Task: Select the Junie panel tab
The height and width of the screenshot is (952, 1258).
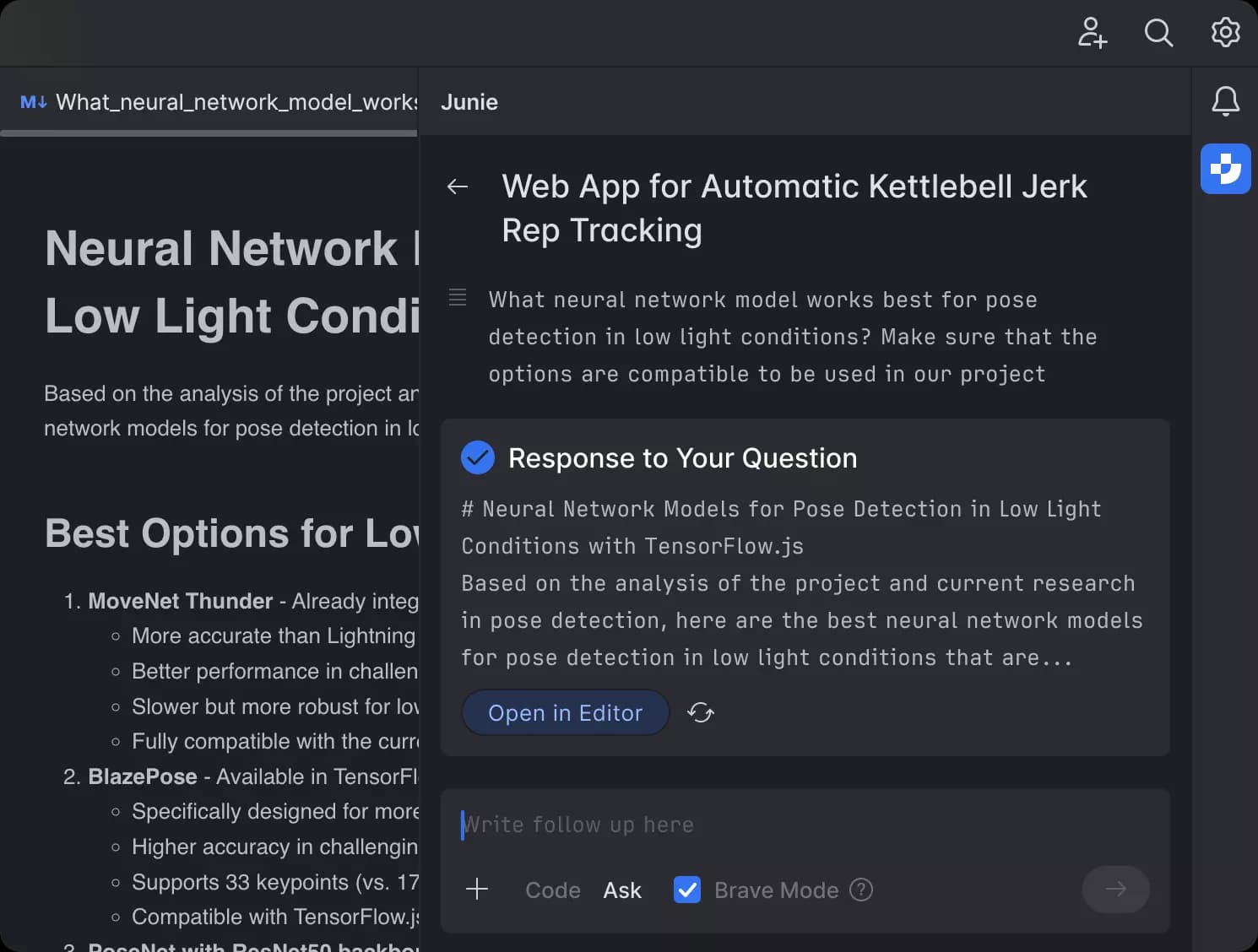Action: (x=469, y=102)
